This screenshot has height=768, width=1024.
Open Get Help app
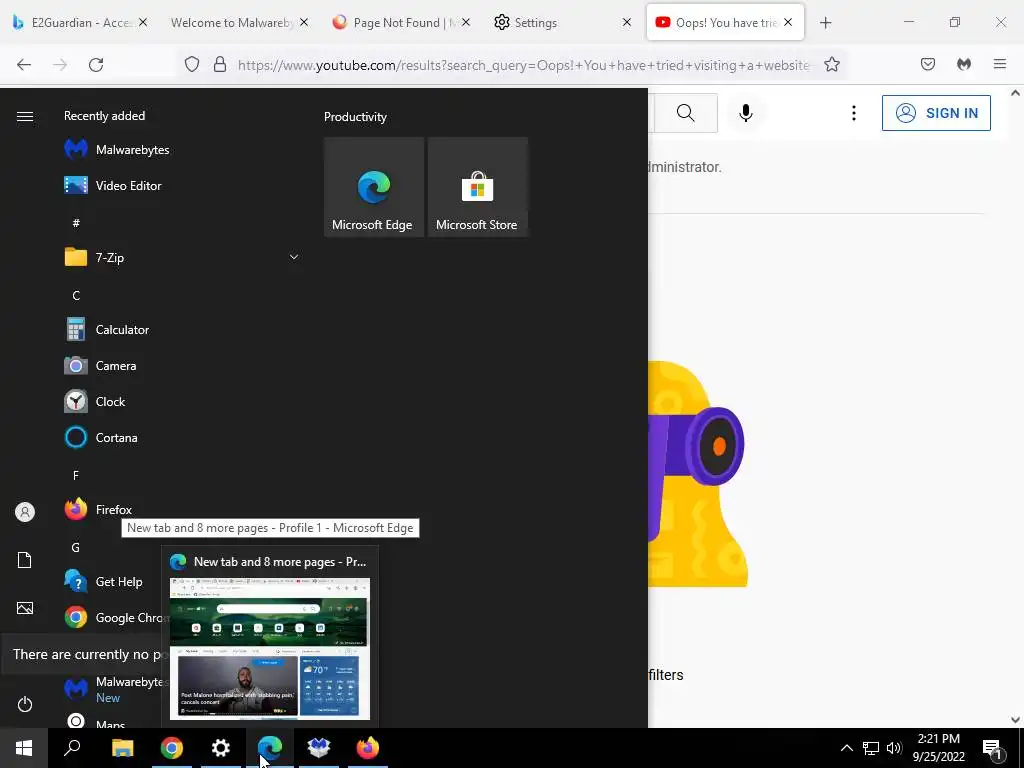104,581
